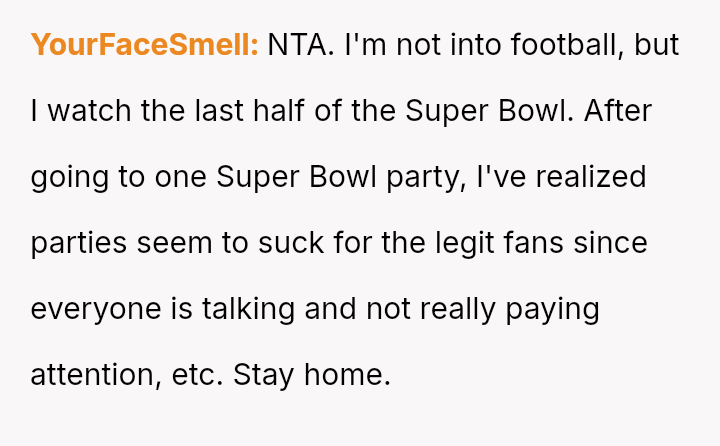
Task: Click the word "party" before the comma
Action: point(420,179)
